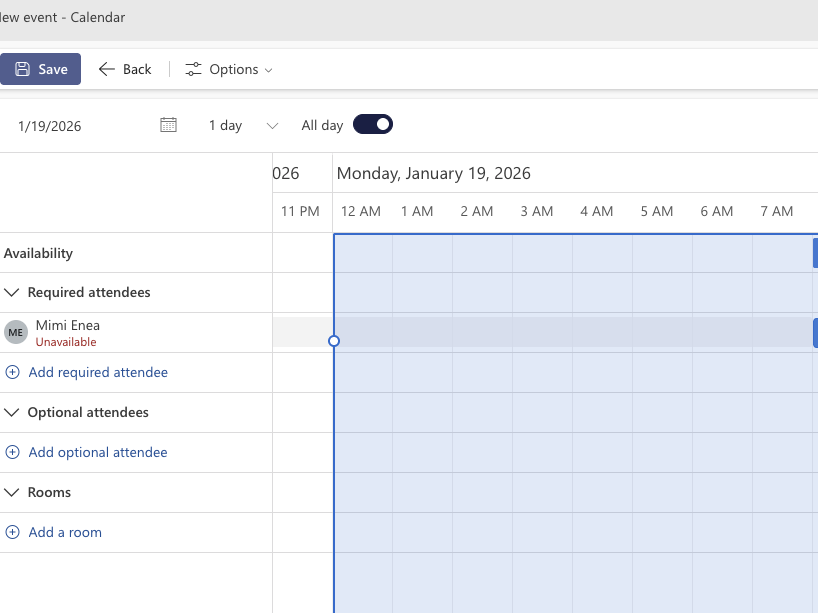Click the 2 AM time column header

[476, 211]
